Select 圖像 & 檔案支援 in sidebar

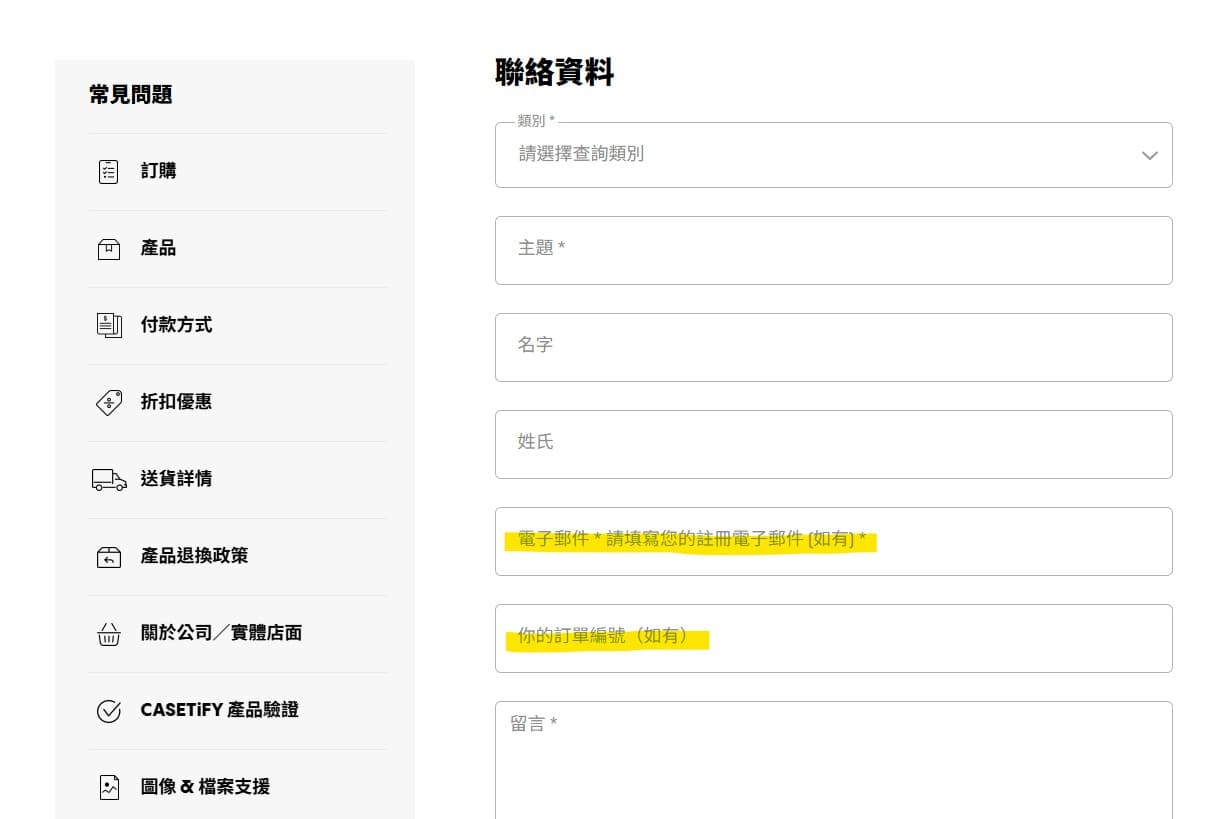pyautogui.click(x=238, y=787)
